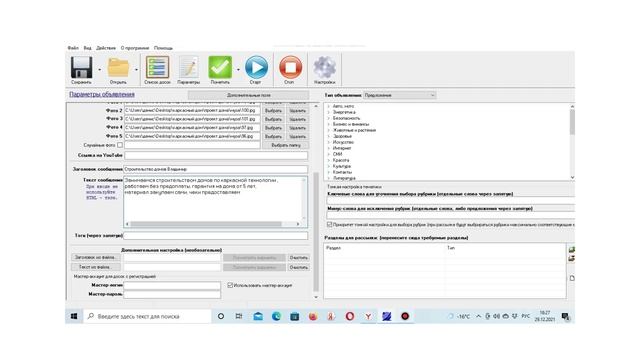The width and height of the screenshot is (640, 360).
Task: Stop posting with the red Стоп icon
Action: tap(290, 67)
